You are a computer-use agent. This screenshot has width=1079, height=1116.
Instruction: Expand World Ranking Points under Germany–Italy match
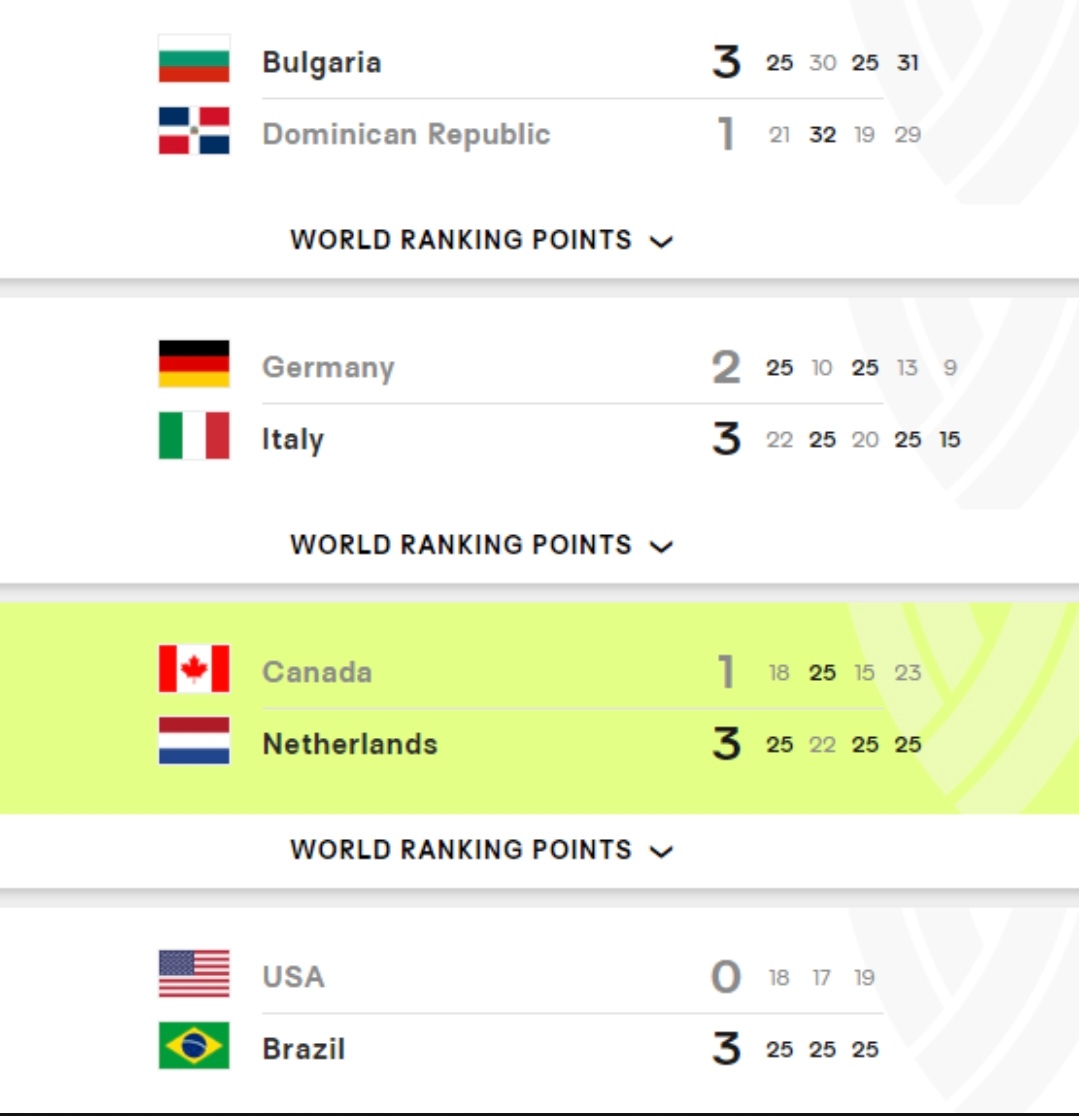tap(481, 545)
